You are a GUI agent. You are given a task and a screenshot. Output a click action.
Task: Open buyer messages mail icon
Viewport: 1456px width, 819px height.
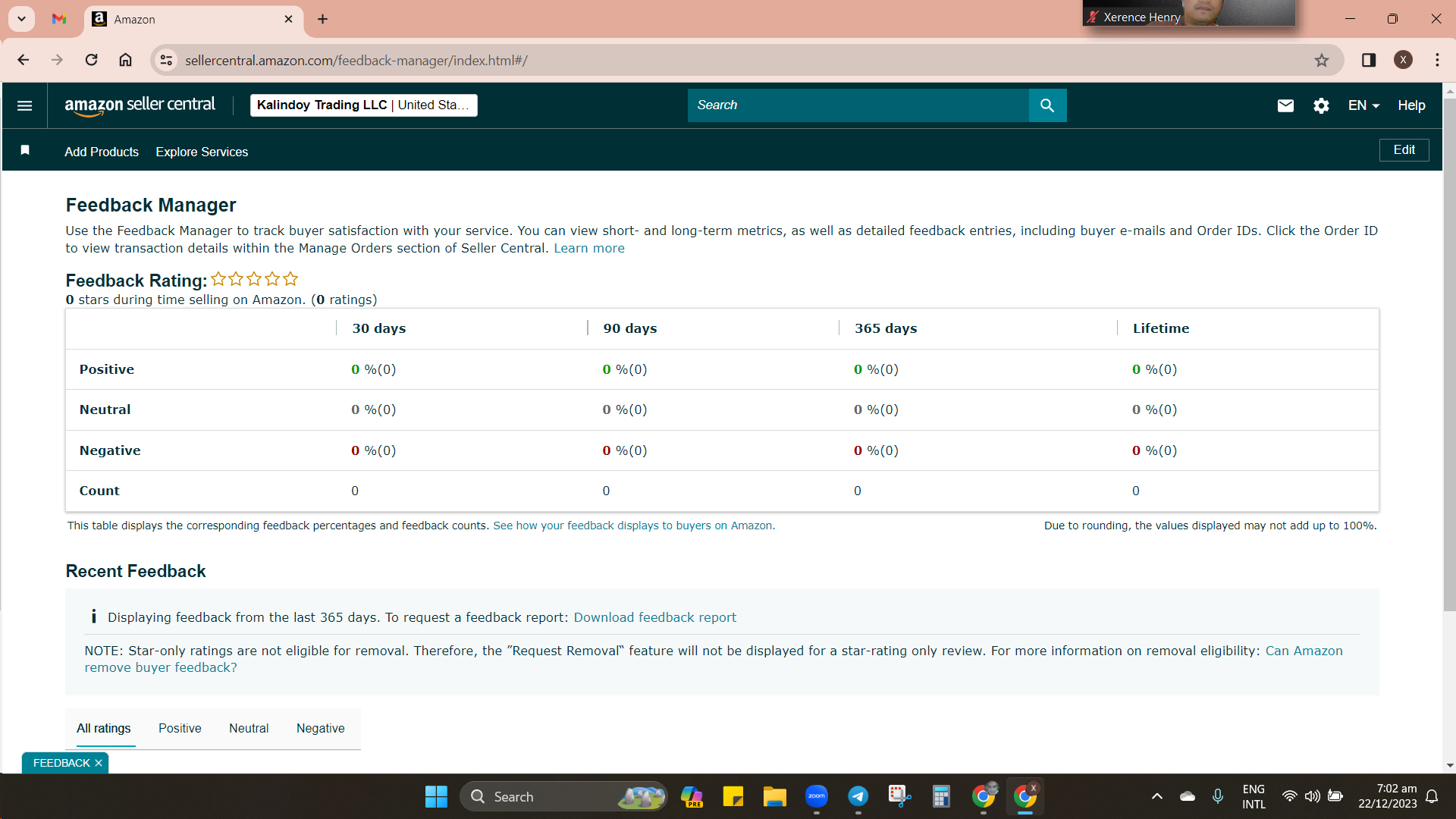(x=1285, y=105)
